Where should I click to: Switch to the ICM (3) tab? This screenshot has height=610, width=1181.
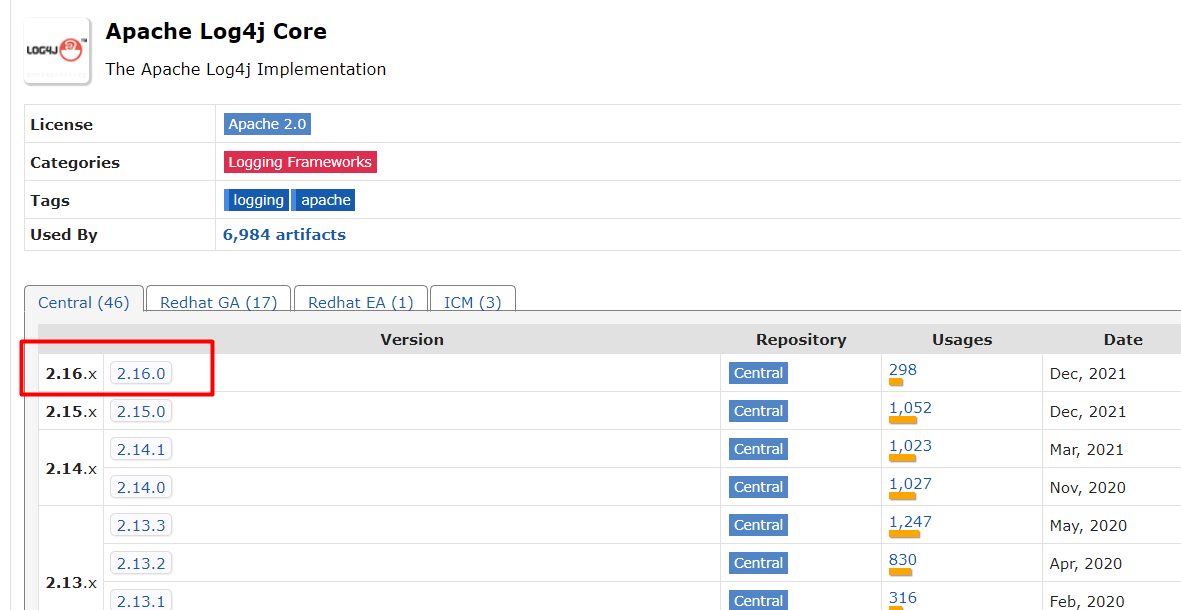[472, 302]
